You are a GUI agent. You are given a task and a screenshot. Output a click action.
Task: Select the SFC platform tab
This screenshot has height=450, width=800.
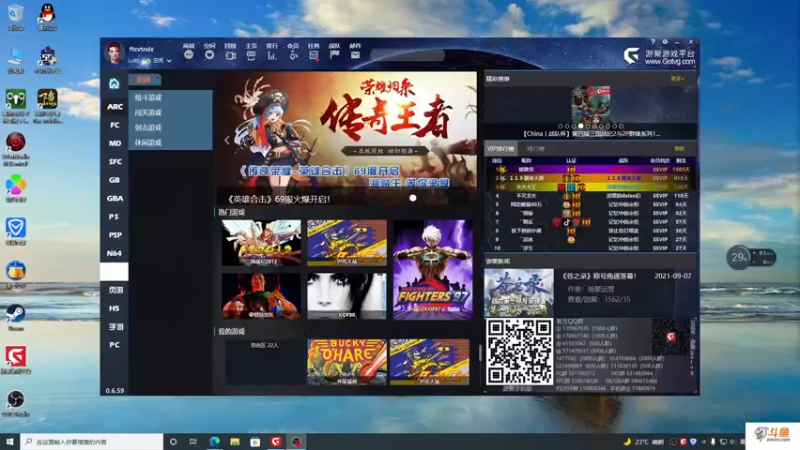point(114,162)
